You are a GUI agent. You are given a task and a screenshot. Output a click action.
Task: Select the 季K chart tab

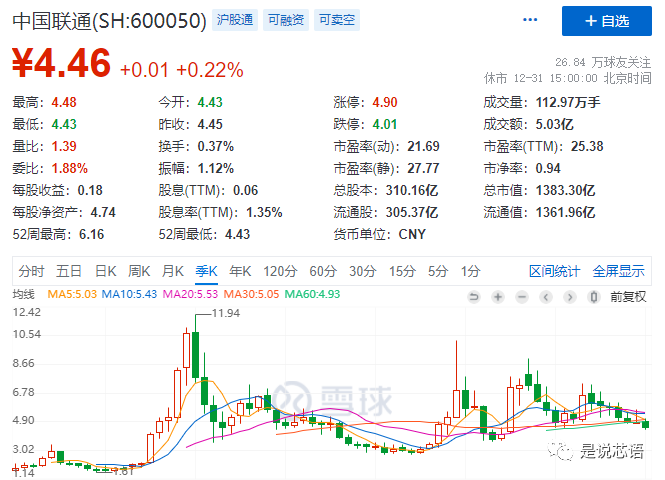(x=207, y=271)
